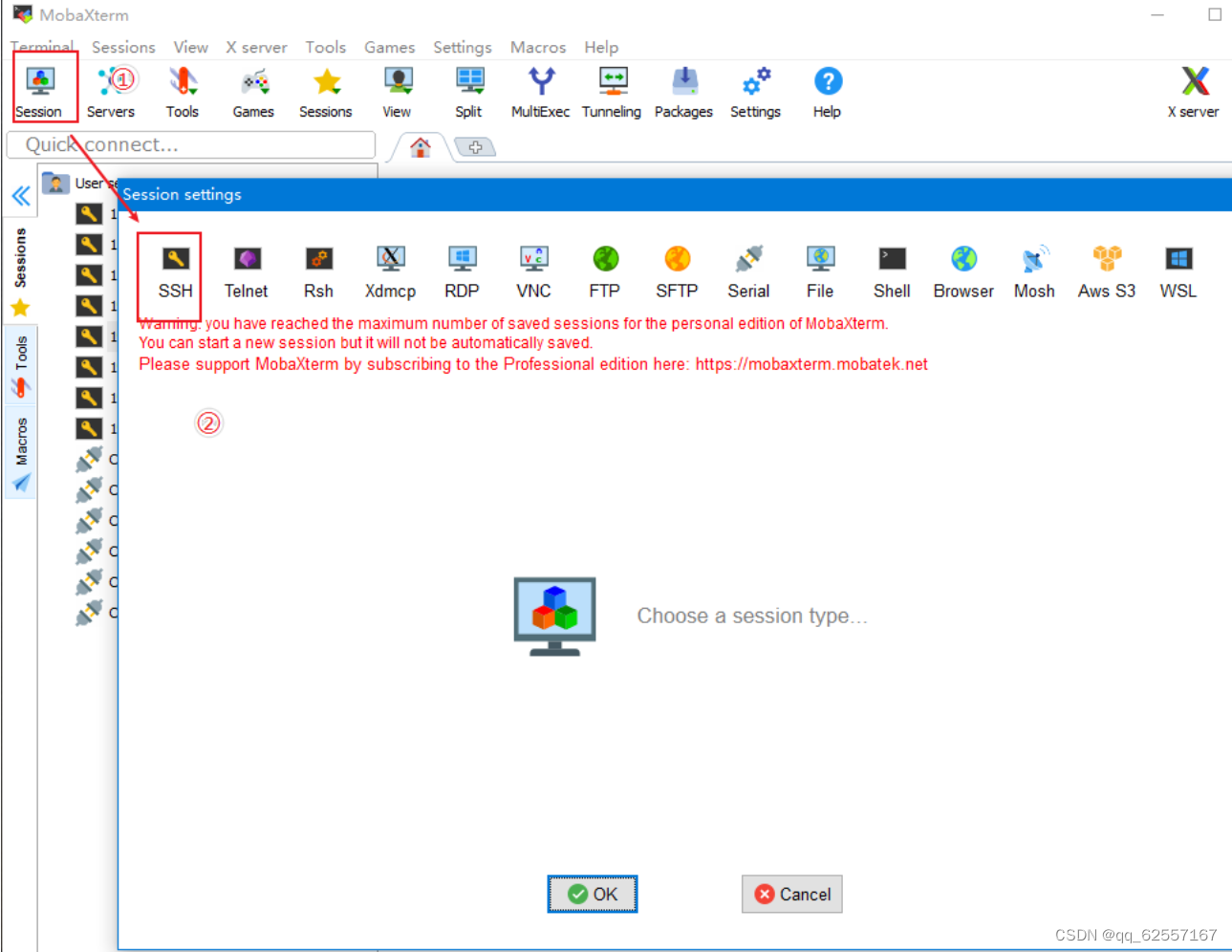Select FTP session type

click(605, 273)
